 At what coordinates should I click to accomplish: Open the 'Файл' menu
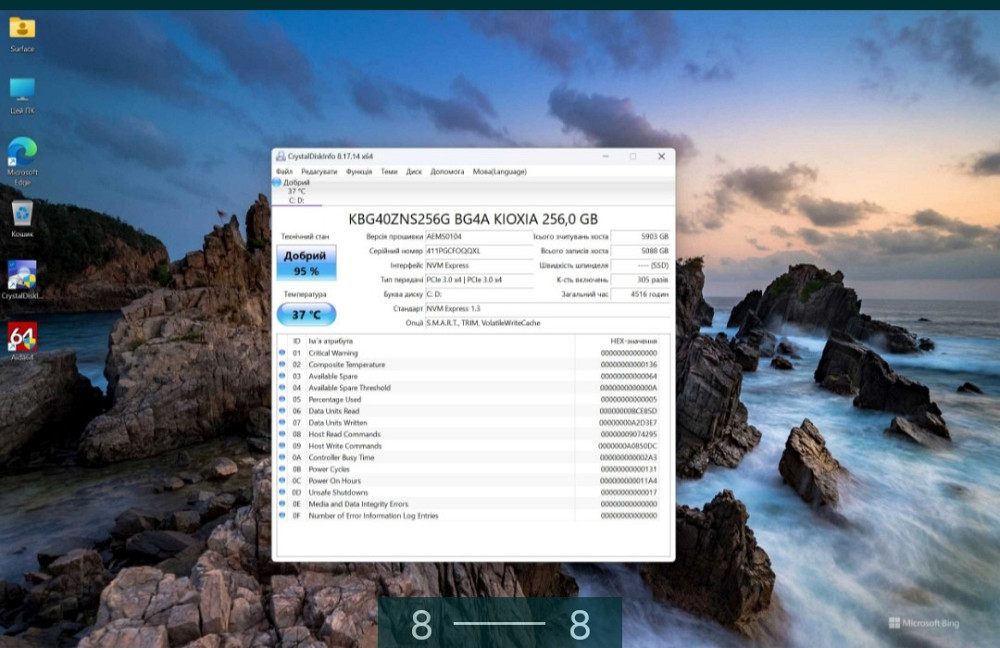pyautogui.click(x=285, y=172)
